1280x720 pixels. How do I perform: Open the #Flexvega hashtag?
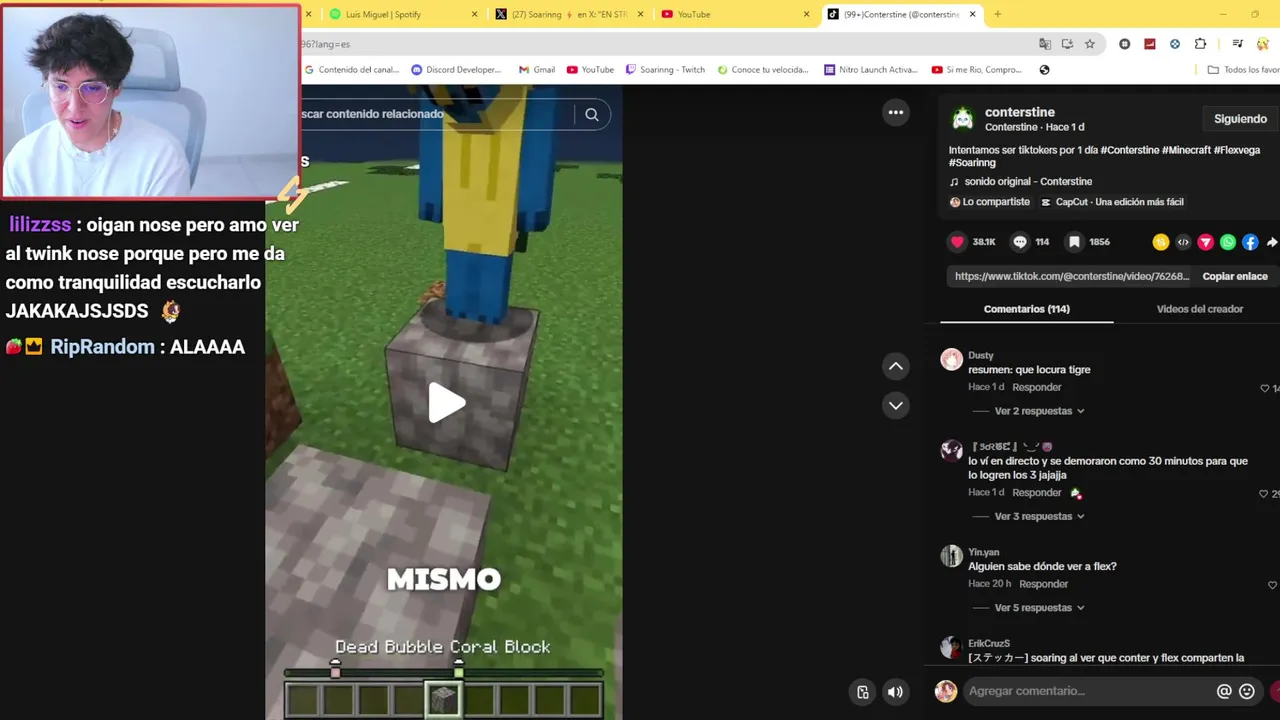coord(1237,150)
